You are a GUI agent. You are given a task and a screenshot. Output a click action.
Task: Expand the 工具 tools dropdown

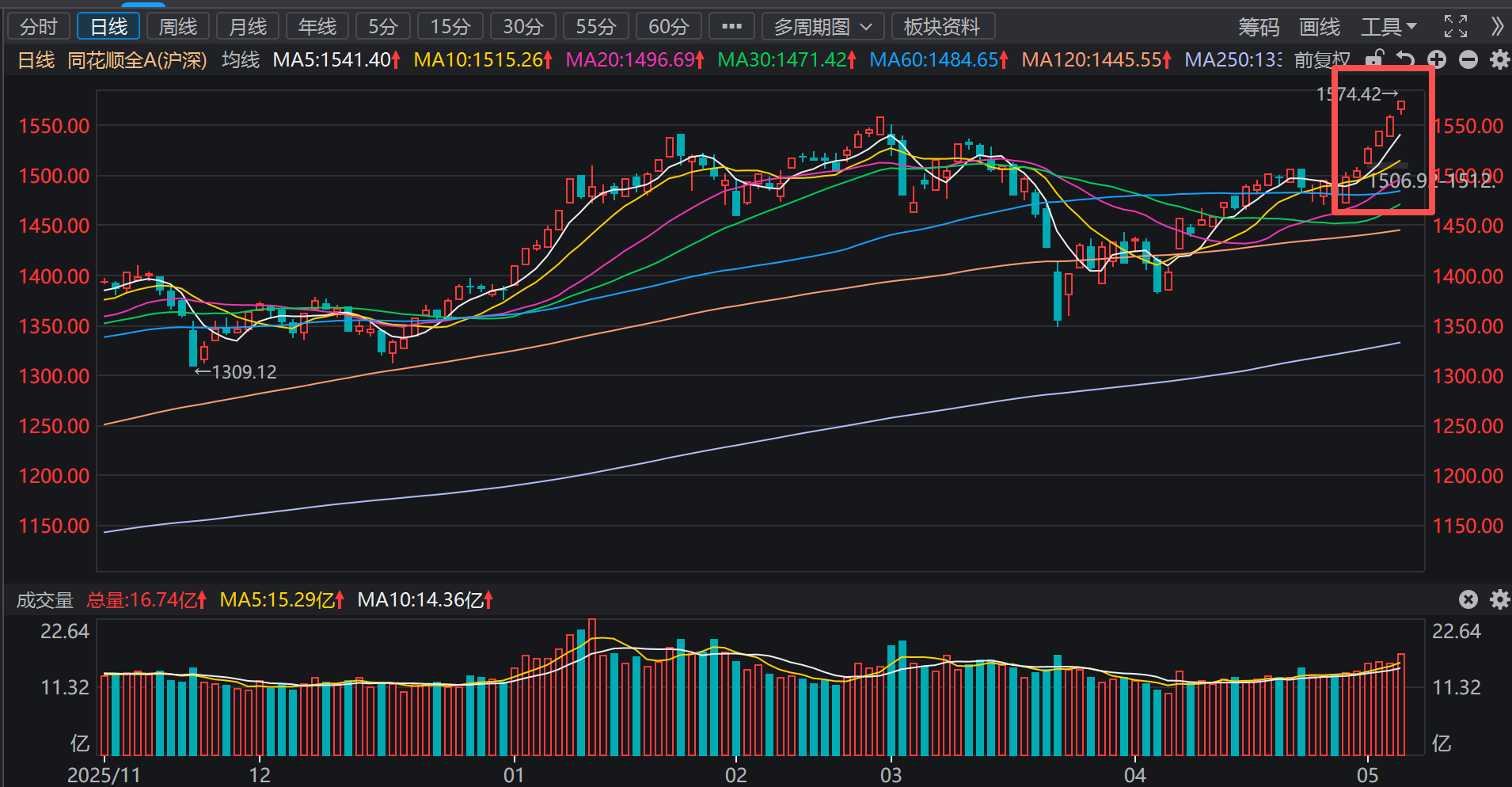pos(1389,27)
